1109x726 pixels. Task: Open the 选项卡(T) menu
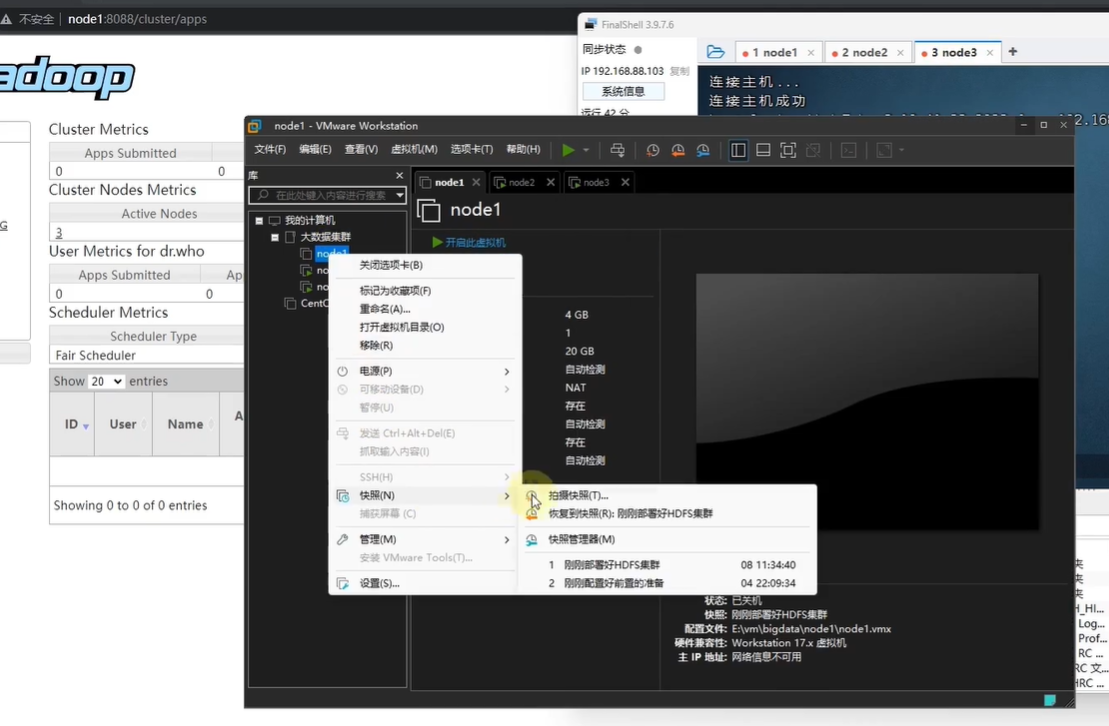(x=472, y=149)
